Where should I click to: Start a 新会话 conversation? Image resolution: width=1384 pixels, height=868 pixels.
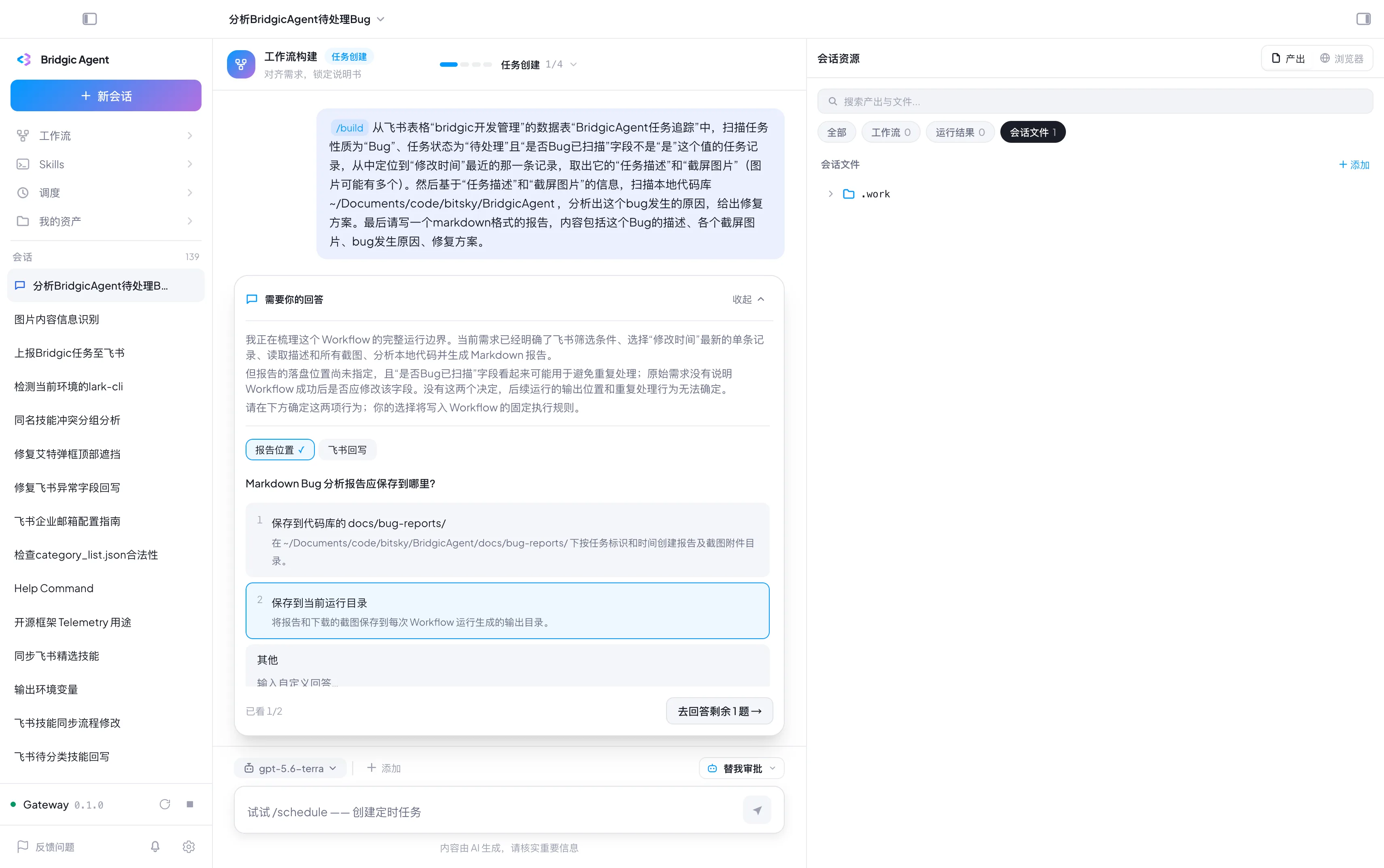pyautogui.click(x=106, y=96)
